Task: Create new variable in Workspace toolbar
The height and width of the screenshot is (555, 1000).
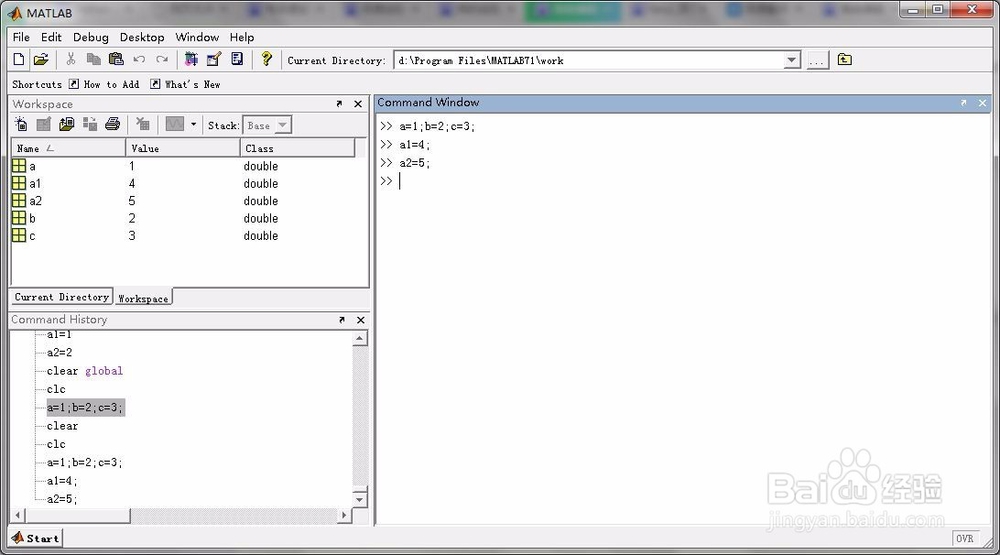Action: click(21, 124)
